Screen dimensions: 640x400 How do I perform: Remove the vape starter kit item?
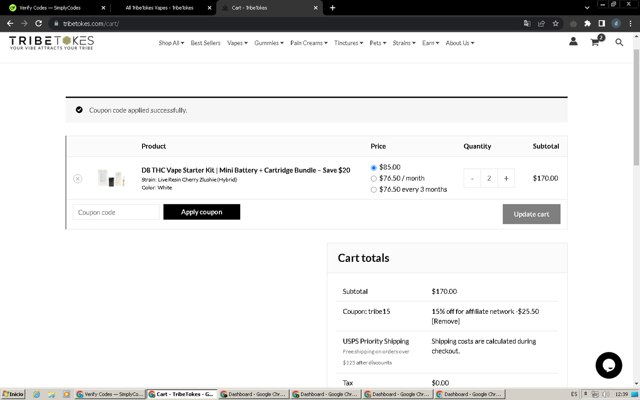tap(78, 178)
